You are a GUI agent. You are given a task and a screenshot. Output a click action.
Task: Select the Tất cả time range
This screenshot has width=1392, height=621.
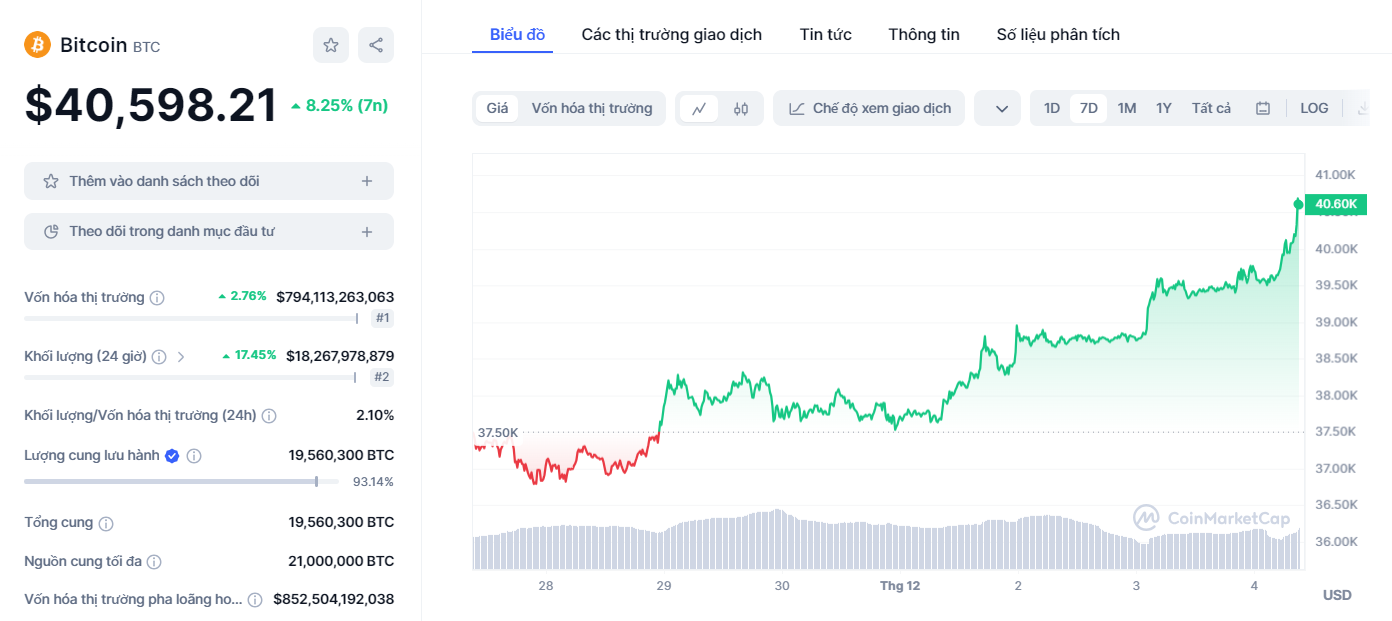pyautogui.click(x=1211, y=107)
